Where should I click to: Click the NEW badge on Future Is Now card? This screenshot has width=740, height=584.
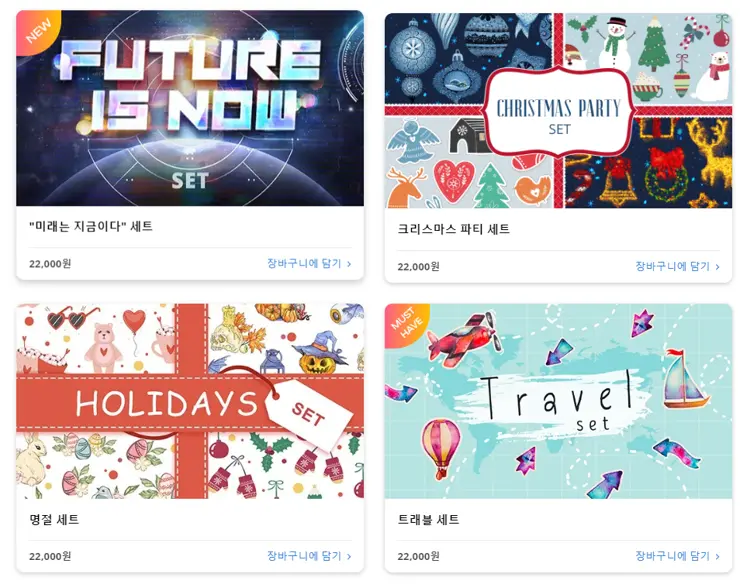tap(35, 30)
